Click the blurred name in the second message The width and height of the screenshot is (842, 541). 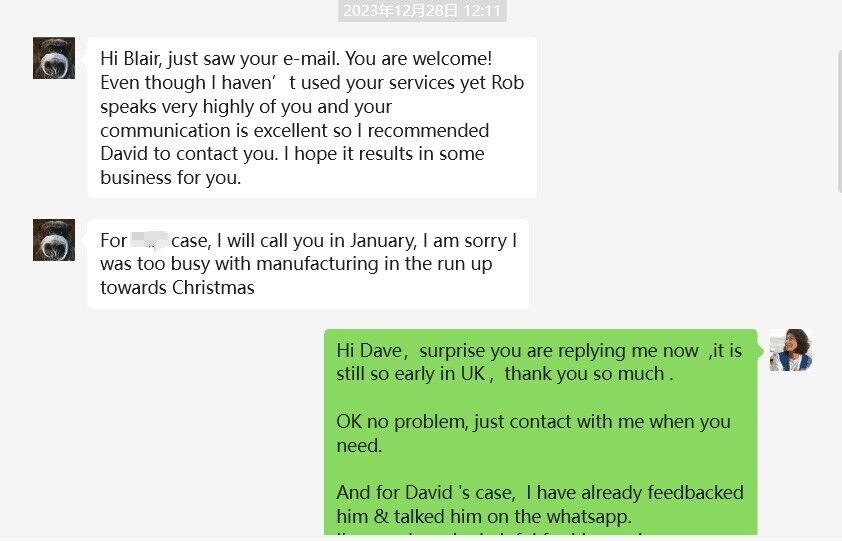click(x=149, y=240)
